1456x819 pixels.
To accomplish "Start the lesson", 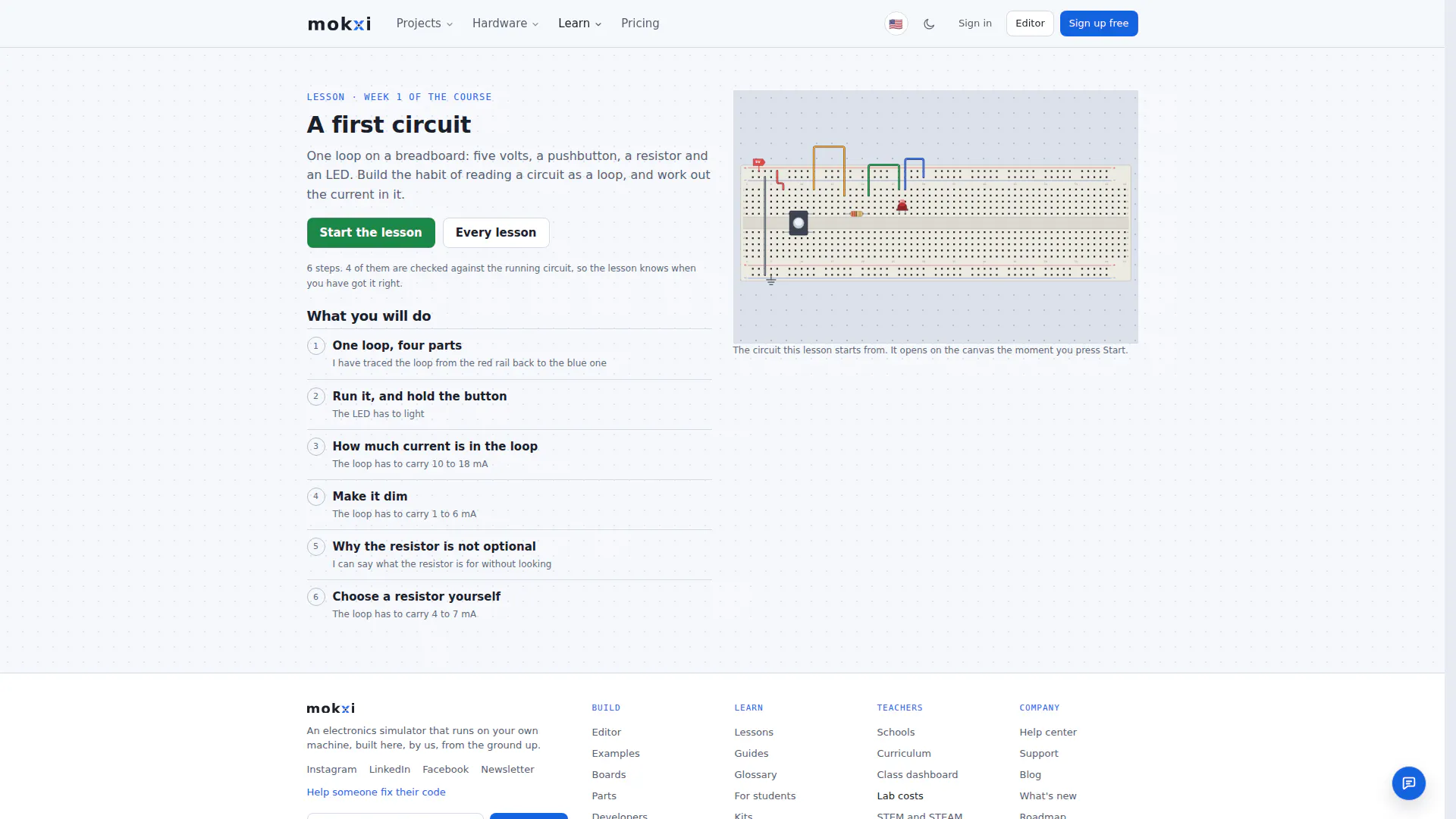I will pos(371,233).
